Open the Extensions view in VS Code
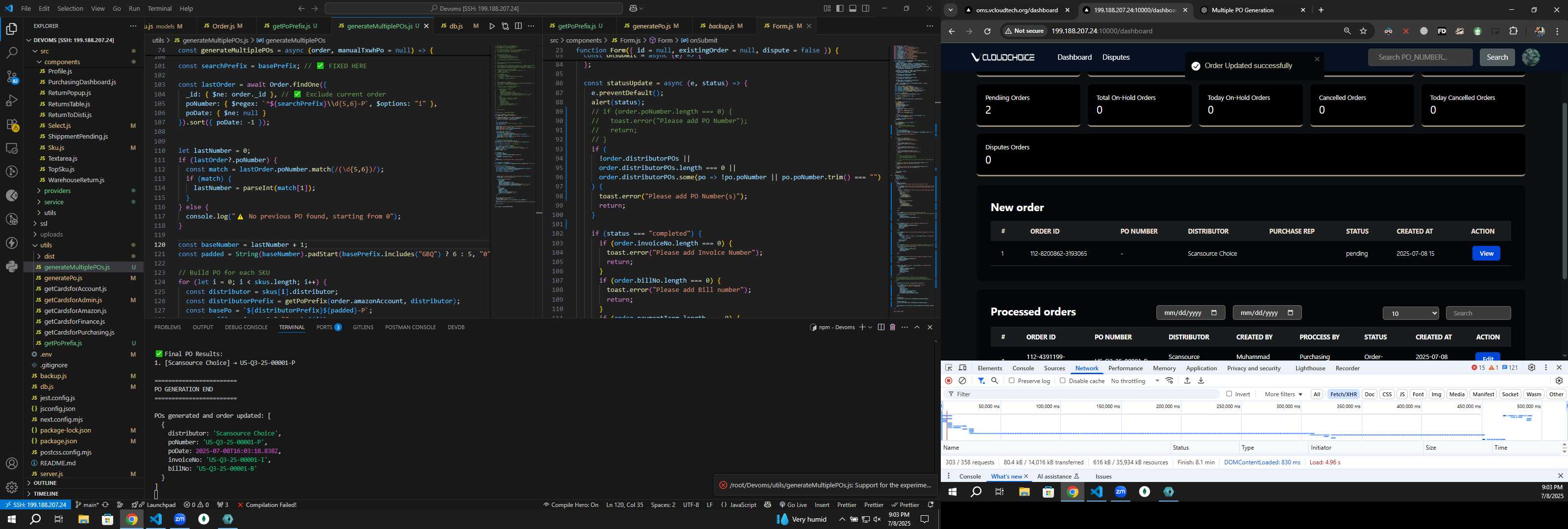 coord(12,124)
